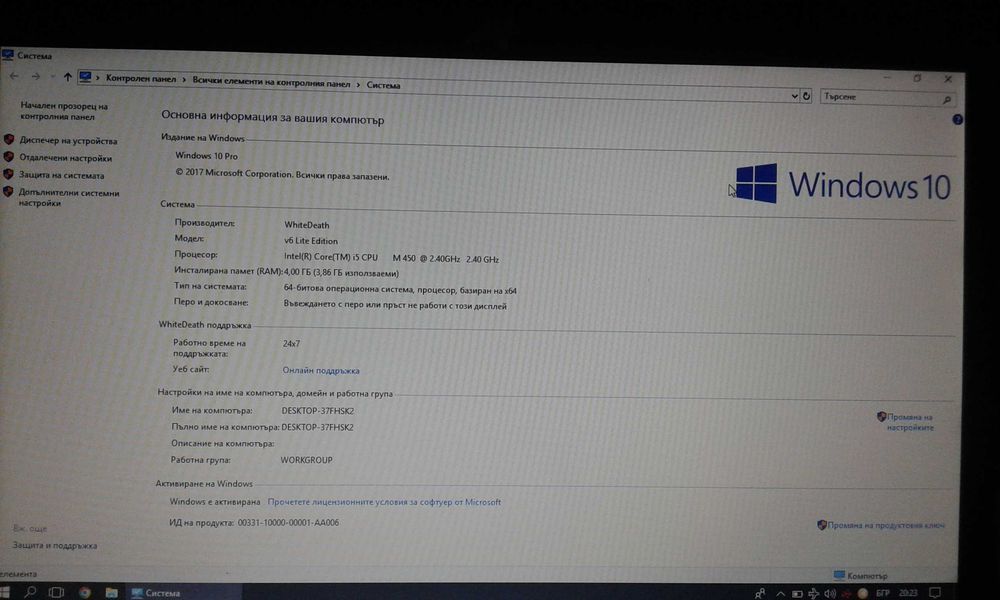Click 'Промяна на продуктовия ключ' link
The height and width of the screenshot is (600, 1000).
[x=886, y=525]
